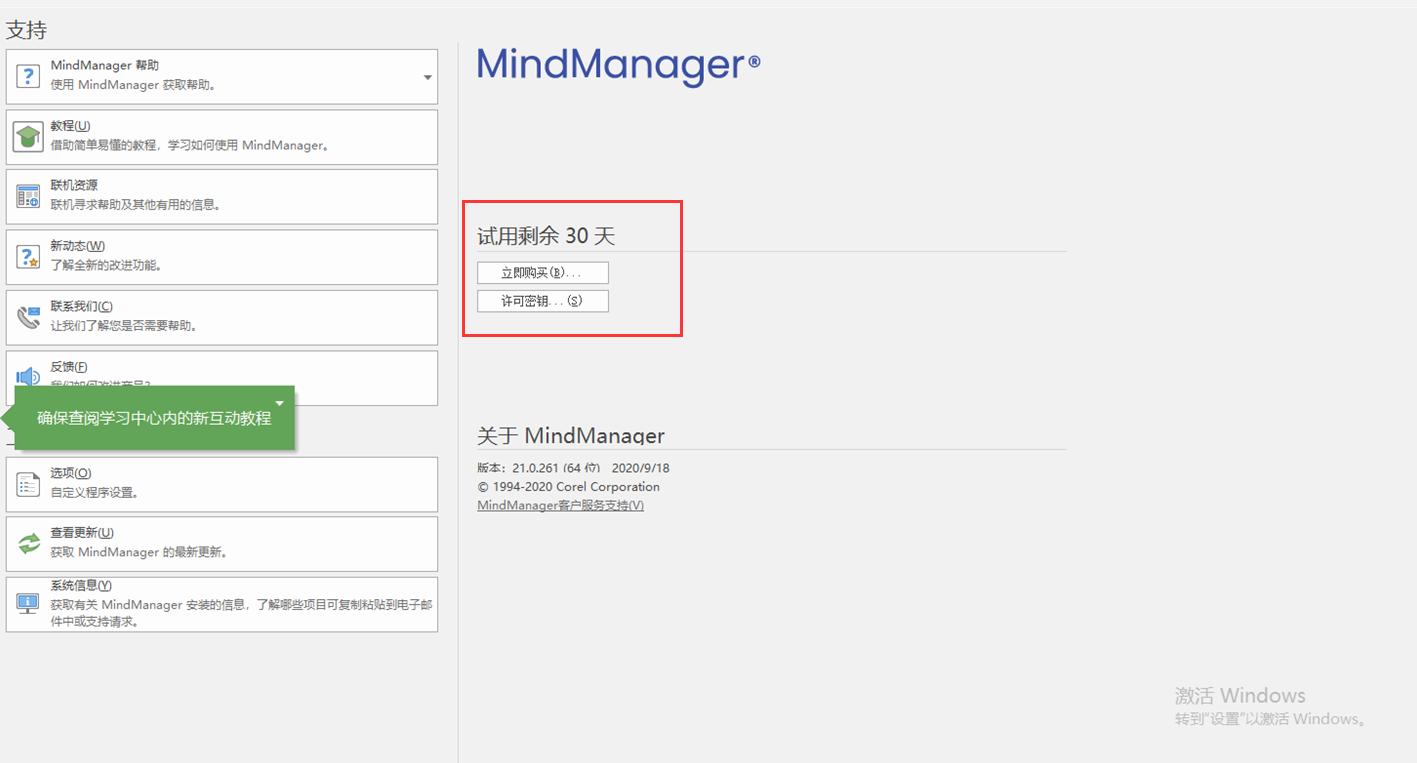The height and width of the screenshot is (763, 1417).
Task: Expand the MindManager 帮助 dropdown arrow
Action: tap(428, 75)
